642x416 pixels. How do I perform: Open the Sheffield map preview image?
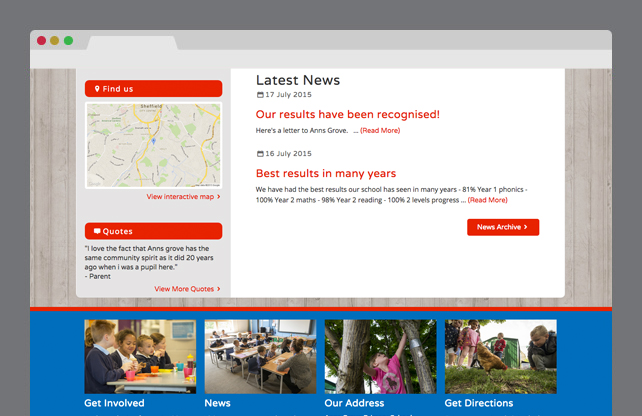(x=153, y=146)
